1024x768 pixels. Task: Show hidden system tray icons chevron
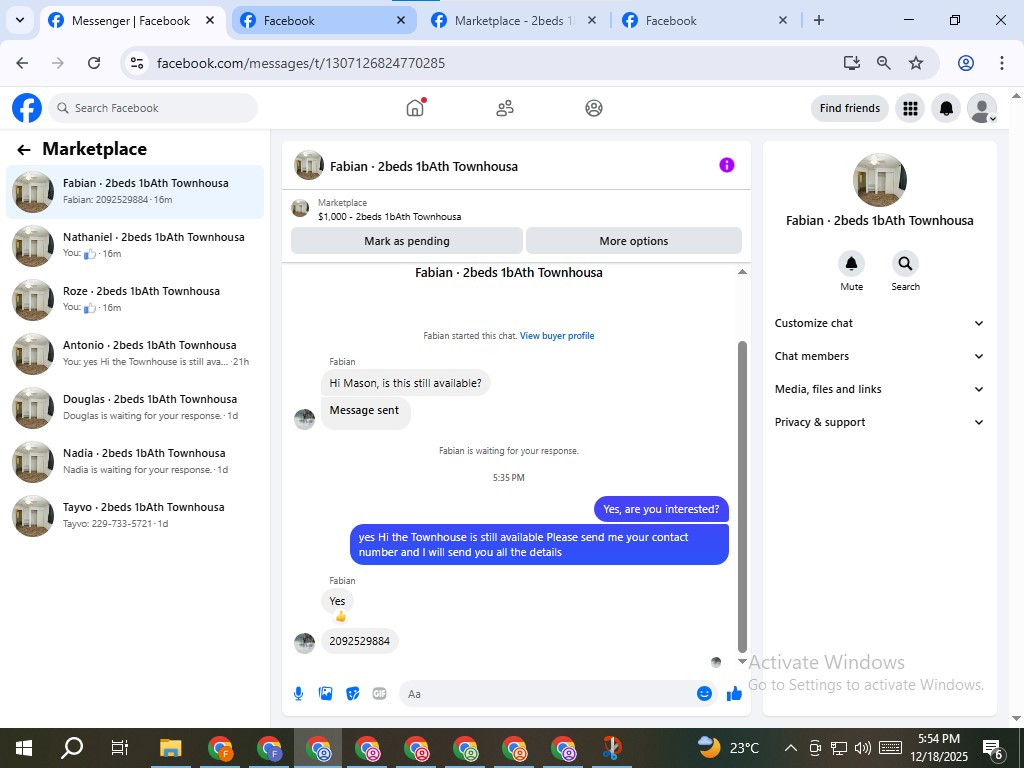[x=790, y=748]
